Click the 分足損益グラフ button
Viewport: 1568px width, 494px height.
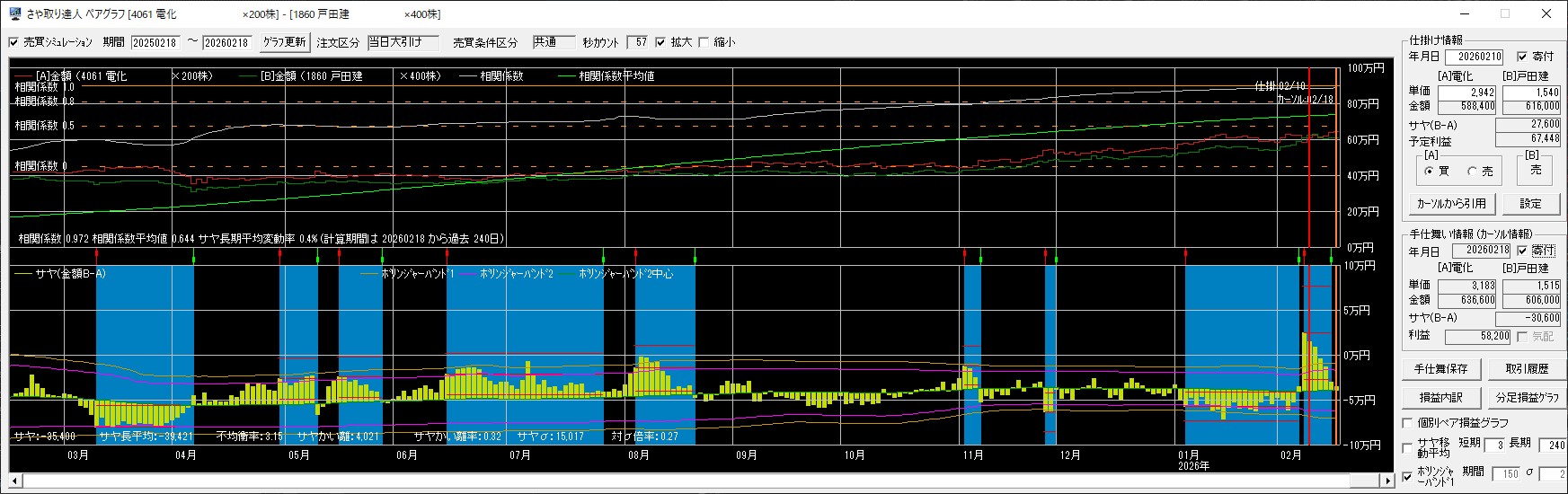[1527, 398]
